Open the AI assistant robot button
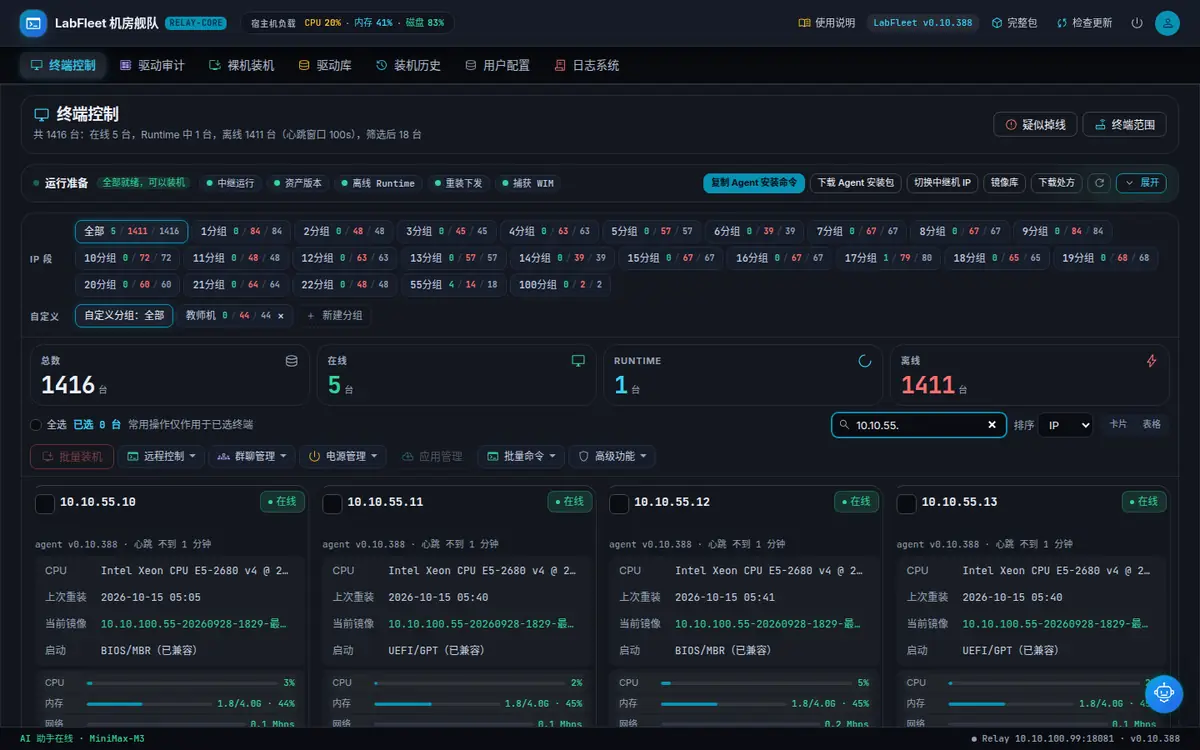The width and height of the screenshot is (1200, 750). [x=1163, y=692]
